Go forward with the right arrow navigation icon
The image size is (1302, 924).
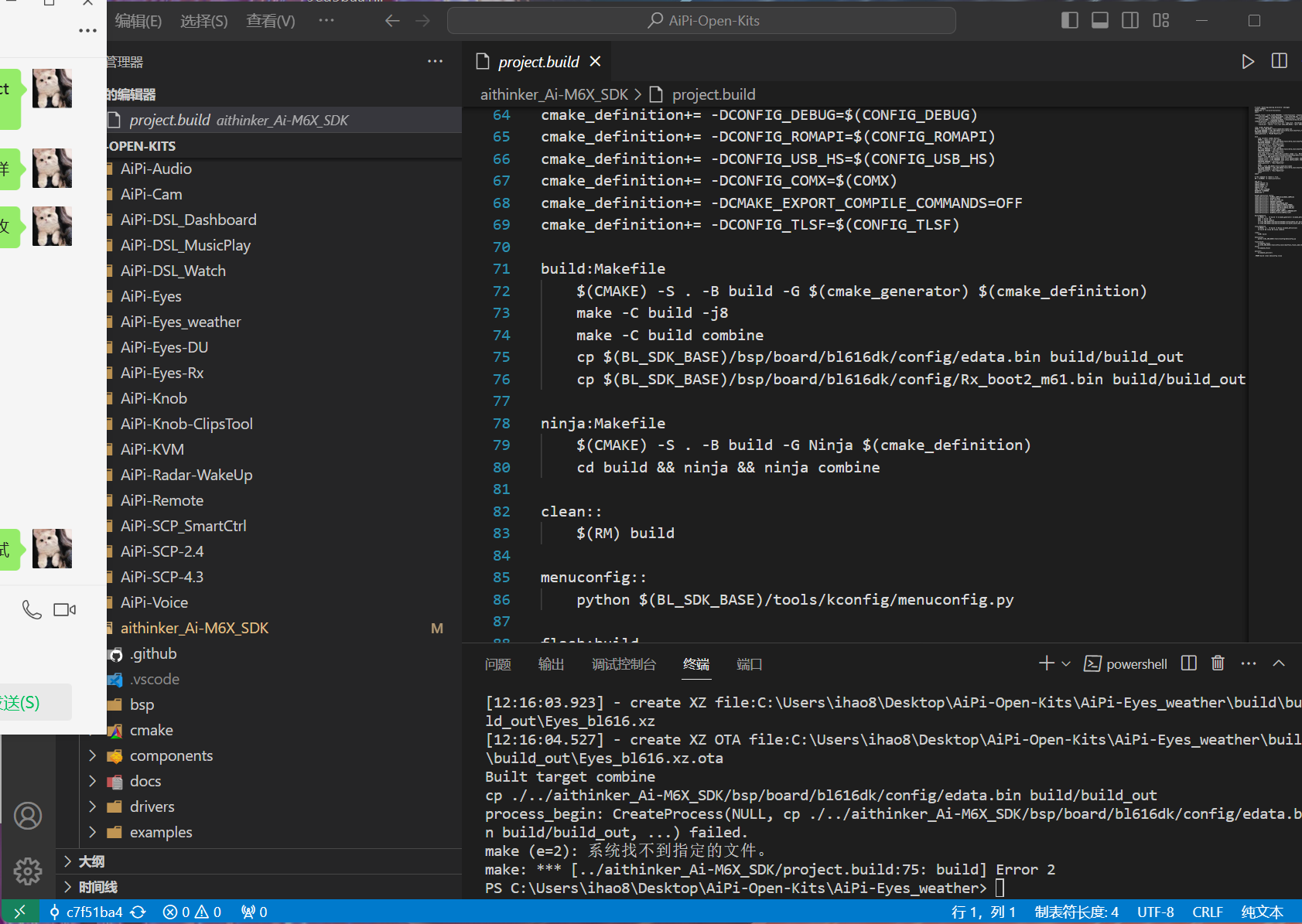pos(422,21)
